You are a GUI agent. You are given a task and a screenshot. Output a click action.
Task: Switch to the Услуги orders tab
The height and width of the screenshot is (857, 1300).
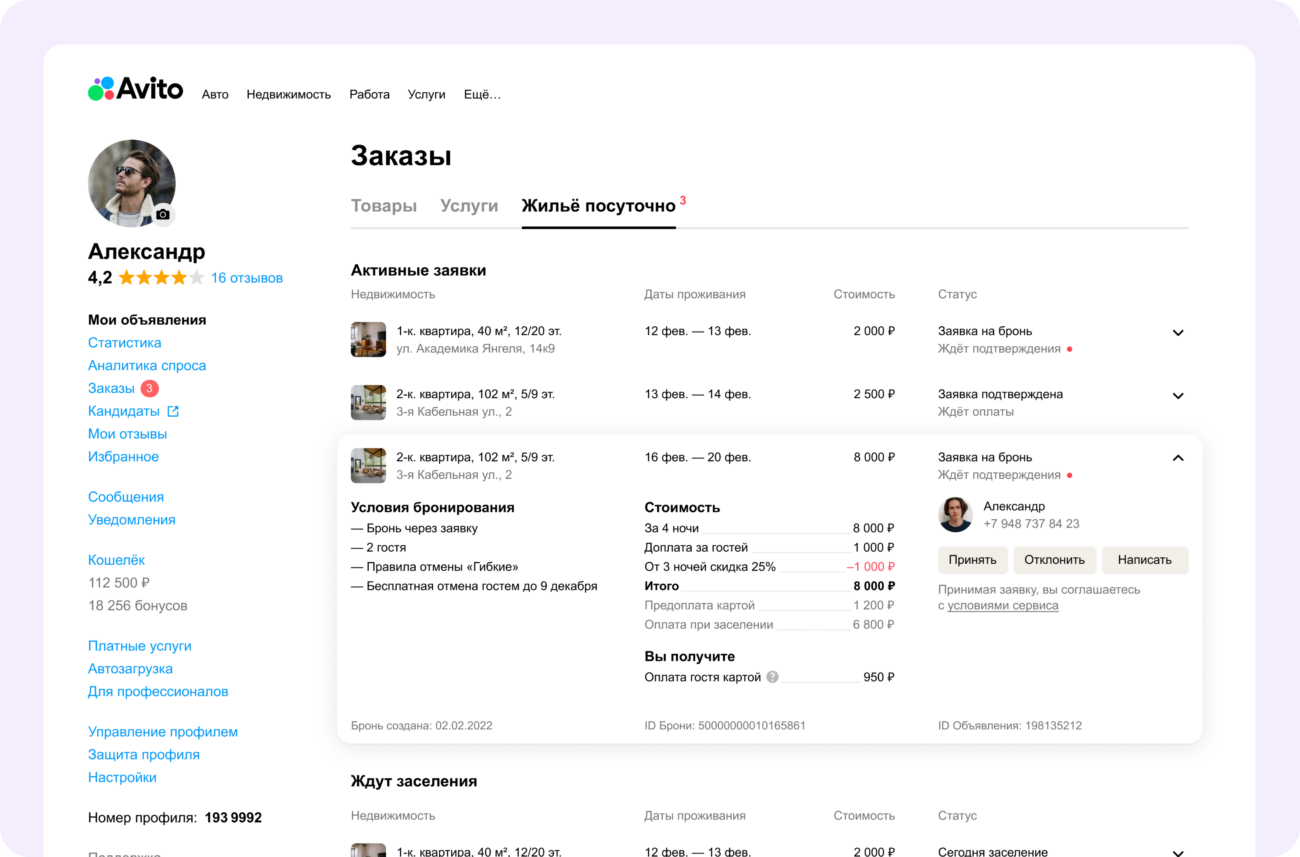tap(469, 205)
